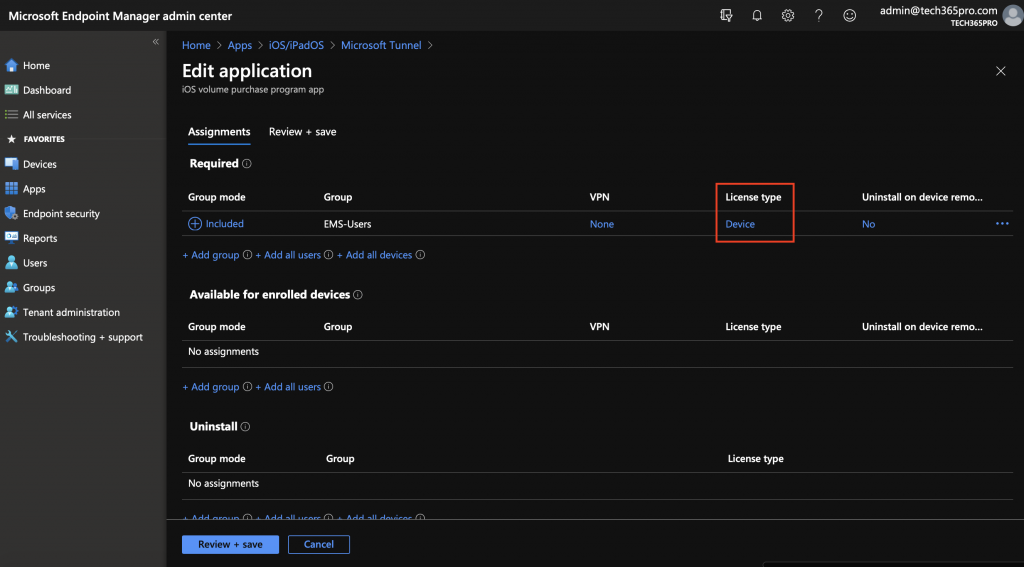Open the feedback smiley icon
The width and height of the screenshot is (1024, 567).
[850, 15]
